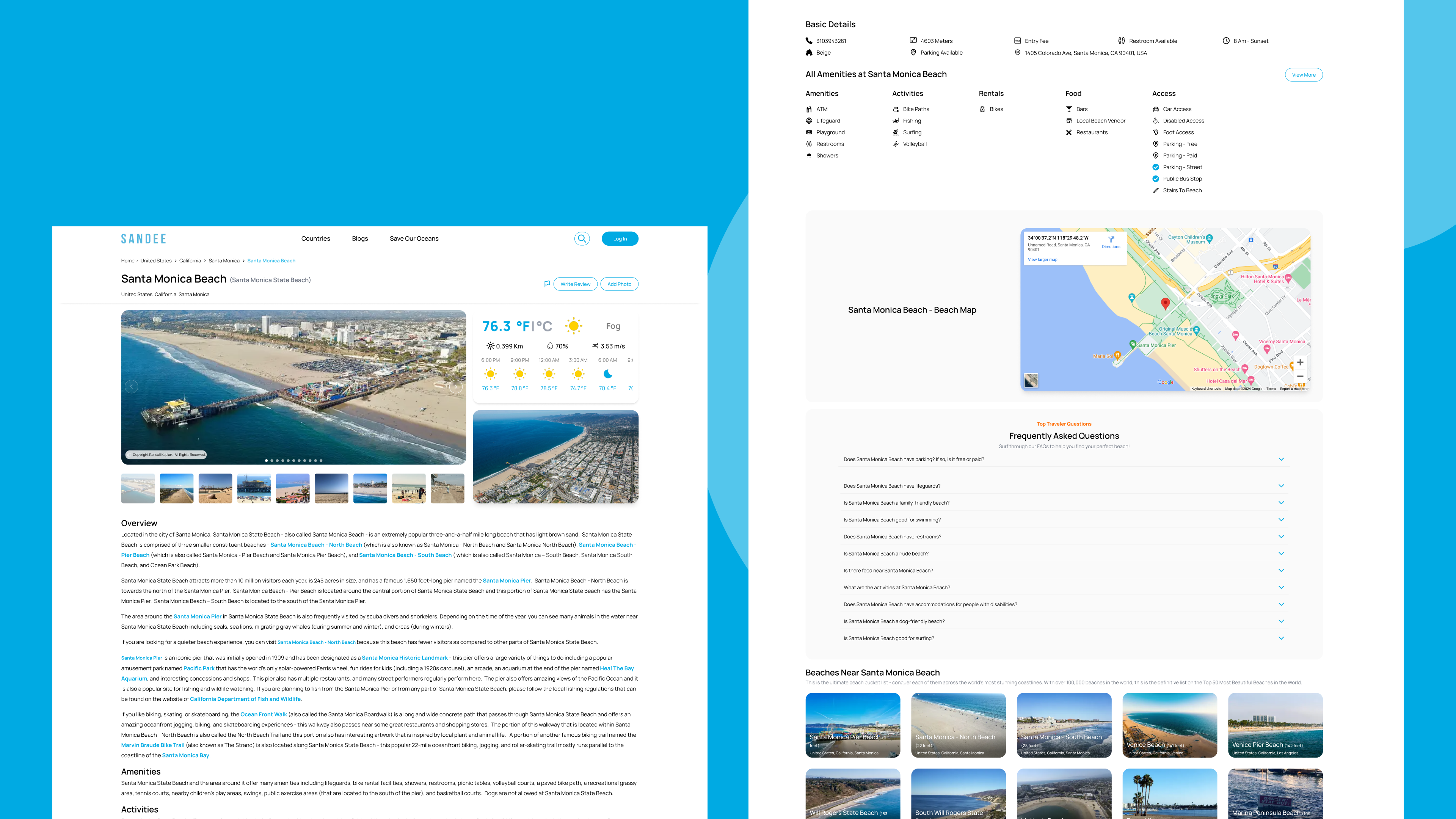This screenshot has height=819, width=1456.
Task: Open the Countries menu item
Action: [x=315, y=238]
